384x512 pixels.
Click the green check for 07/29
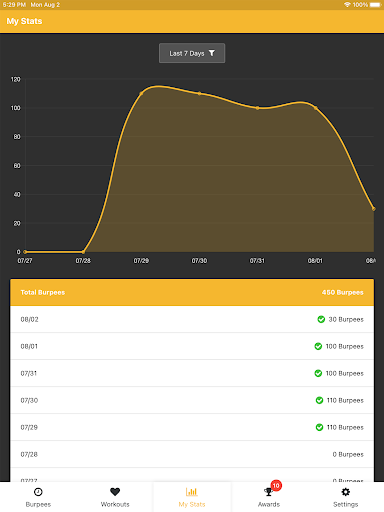coord(319,427)
